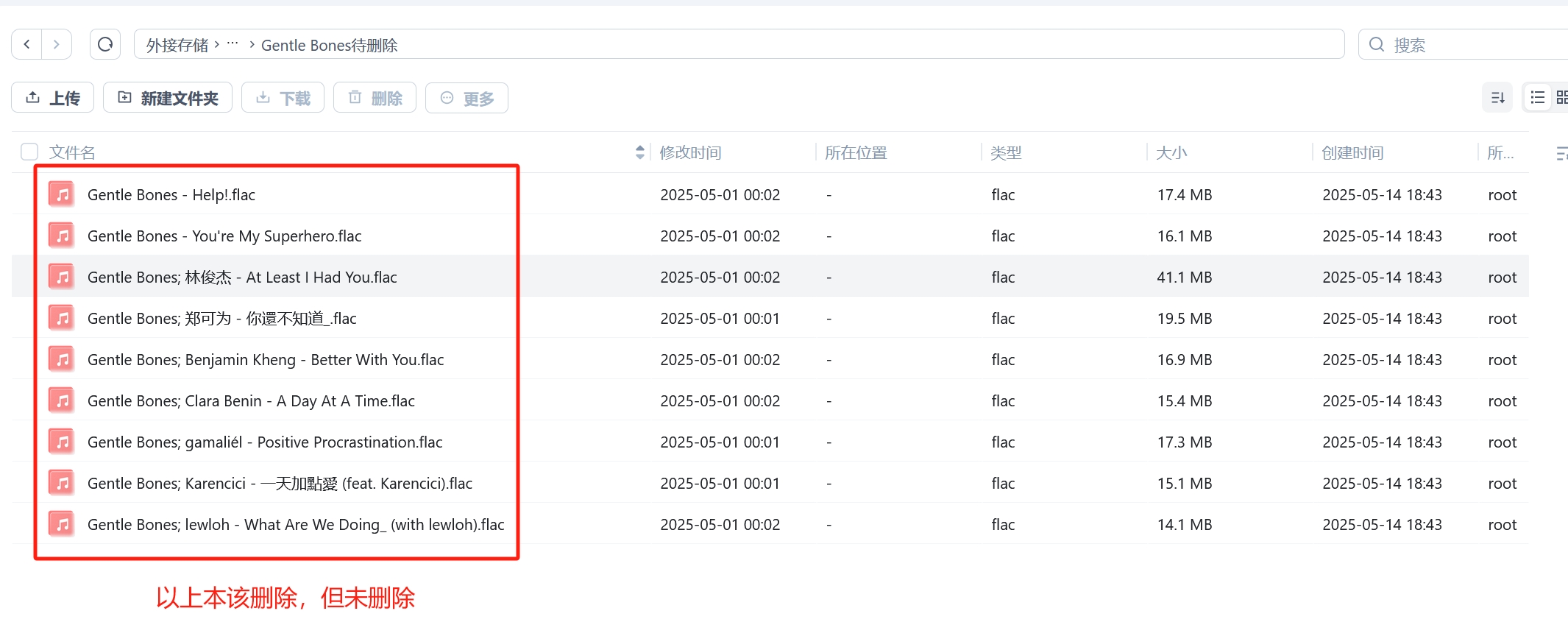Click music icon of A Day At A Time.flac
Screen dimensions: 1568x636
click(63, 400)
